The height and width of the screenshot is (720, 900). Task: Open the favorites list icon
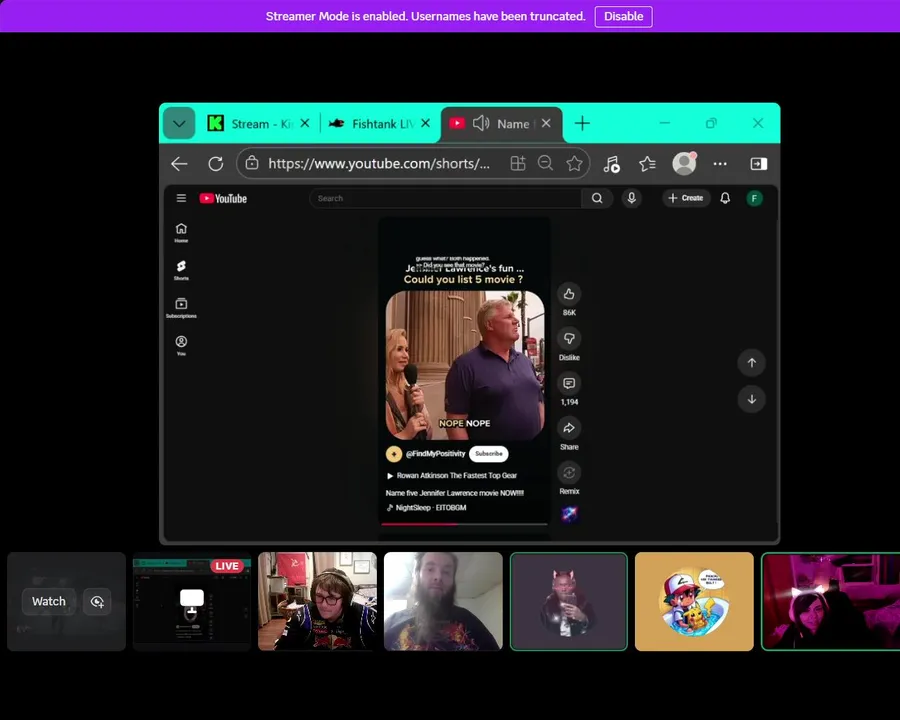(x=647, y=164)
